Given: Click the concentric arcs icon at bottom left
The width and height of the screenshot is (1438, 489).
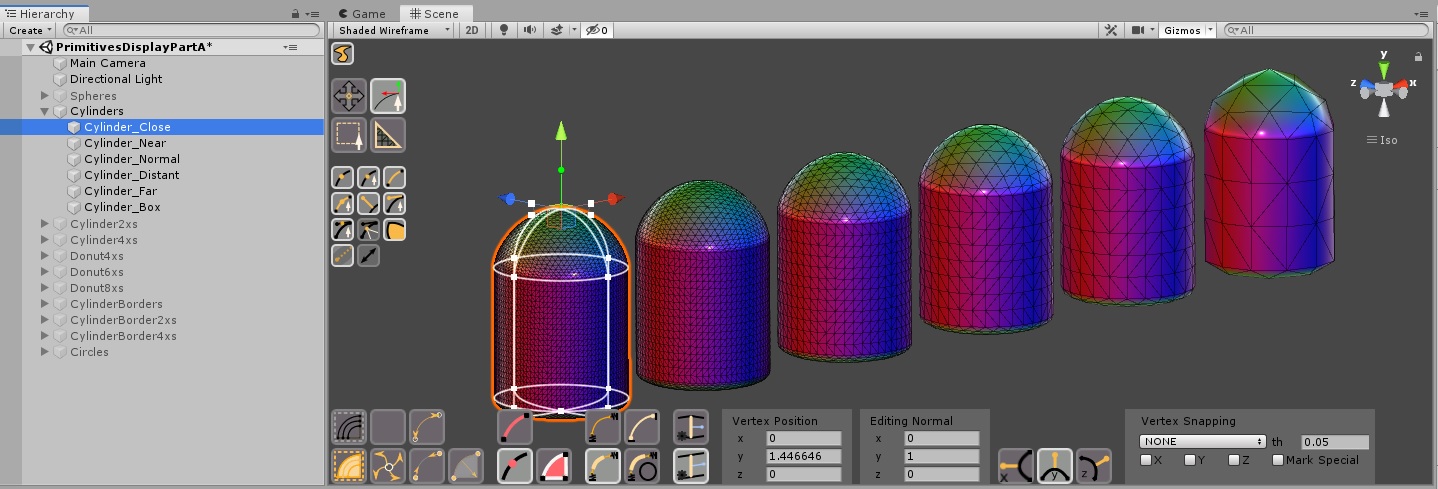Looking at the screenshot, I should (x=349, y=427).
